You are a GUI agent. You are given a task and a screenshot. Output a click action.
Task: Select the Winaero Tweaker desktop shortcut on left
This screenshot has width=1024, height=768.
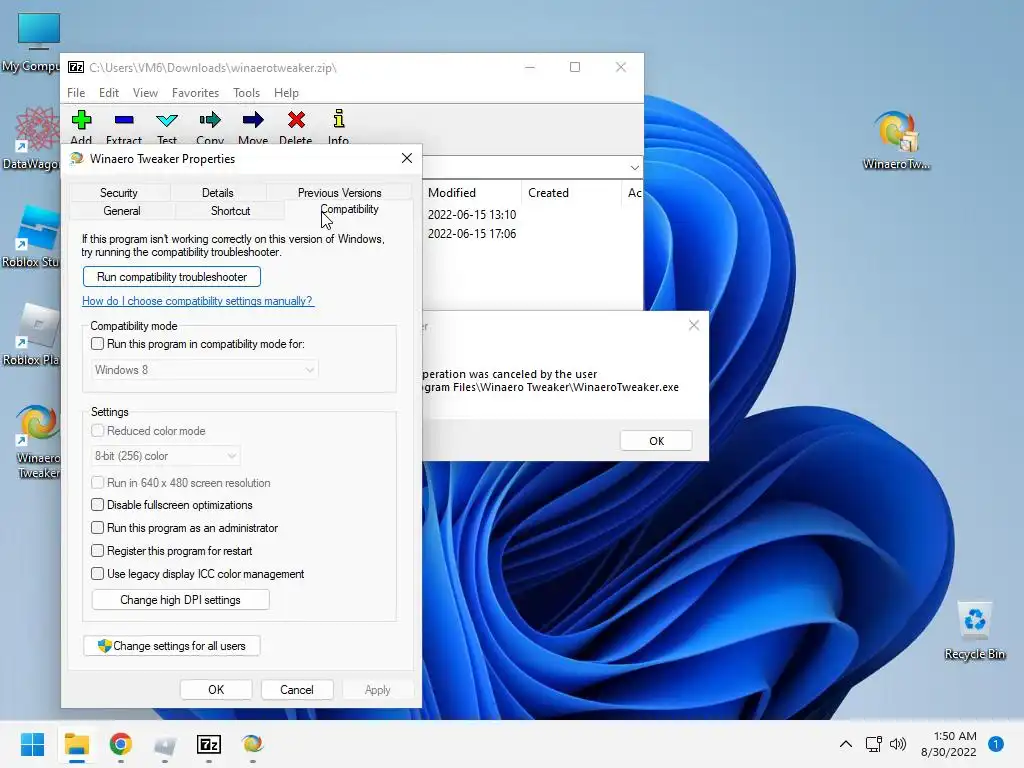(37, 441)
